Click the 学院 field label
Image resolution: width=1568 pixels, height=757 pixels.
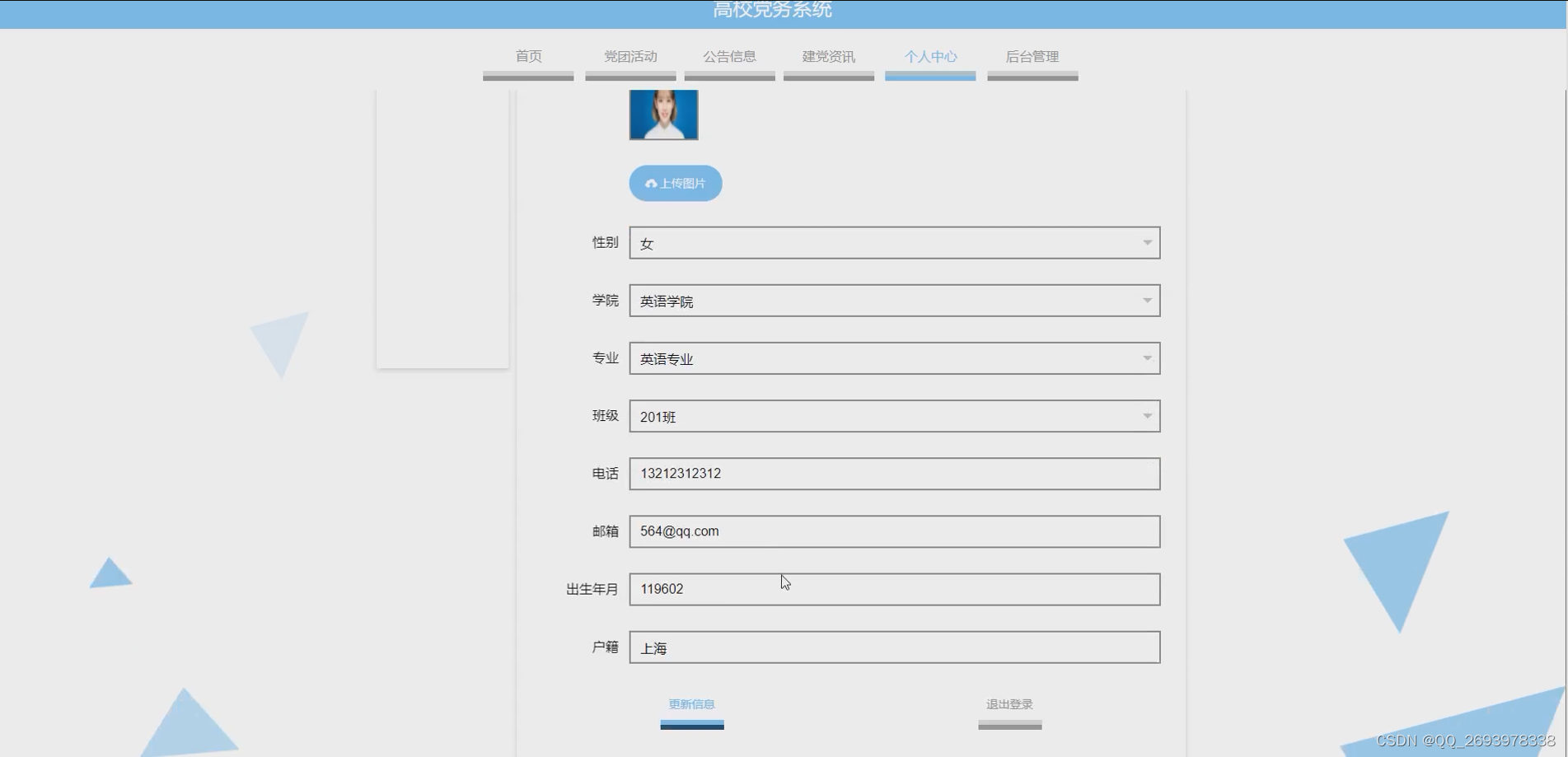[x=605, y=300]
